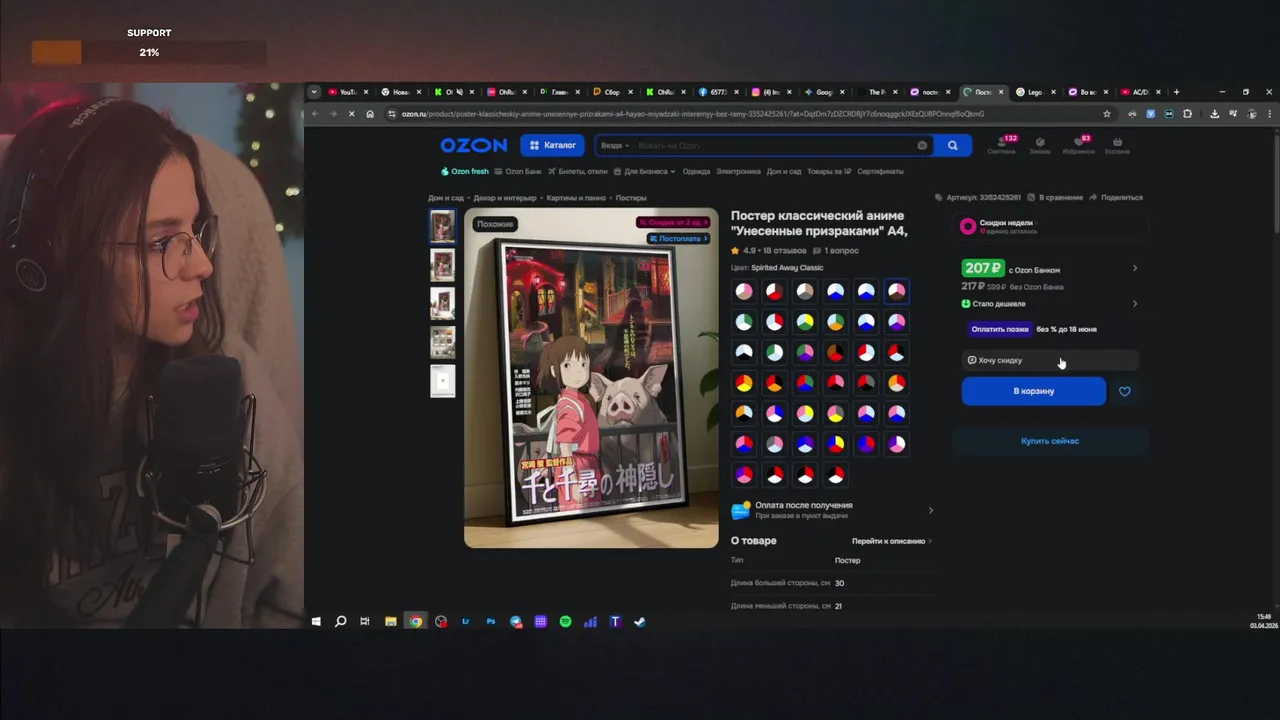Open Task View on the taskbar

point(365,621)
